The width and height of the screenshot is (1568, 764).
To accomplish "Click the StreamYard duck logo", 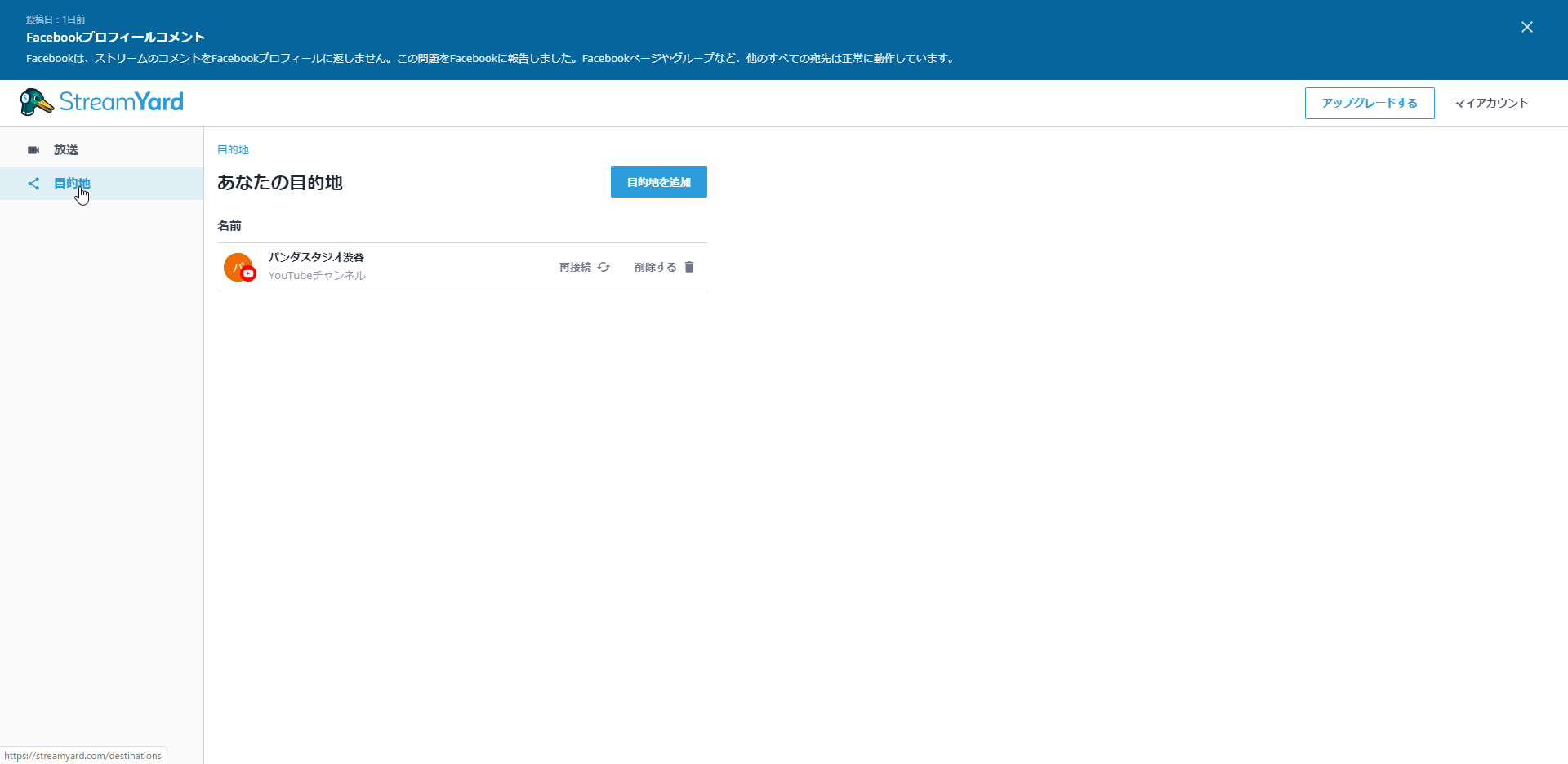I will [x=37, y=102].
